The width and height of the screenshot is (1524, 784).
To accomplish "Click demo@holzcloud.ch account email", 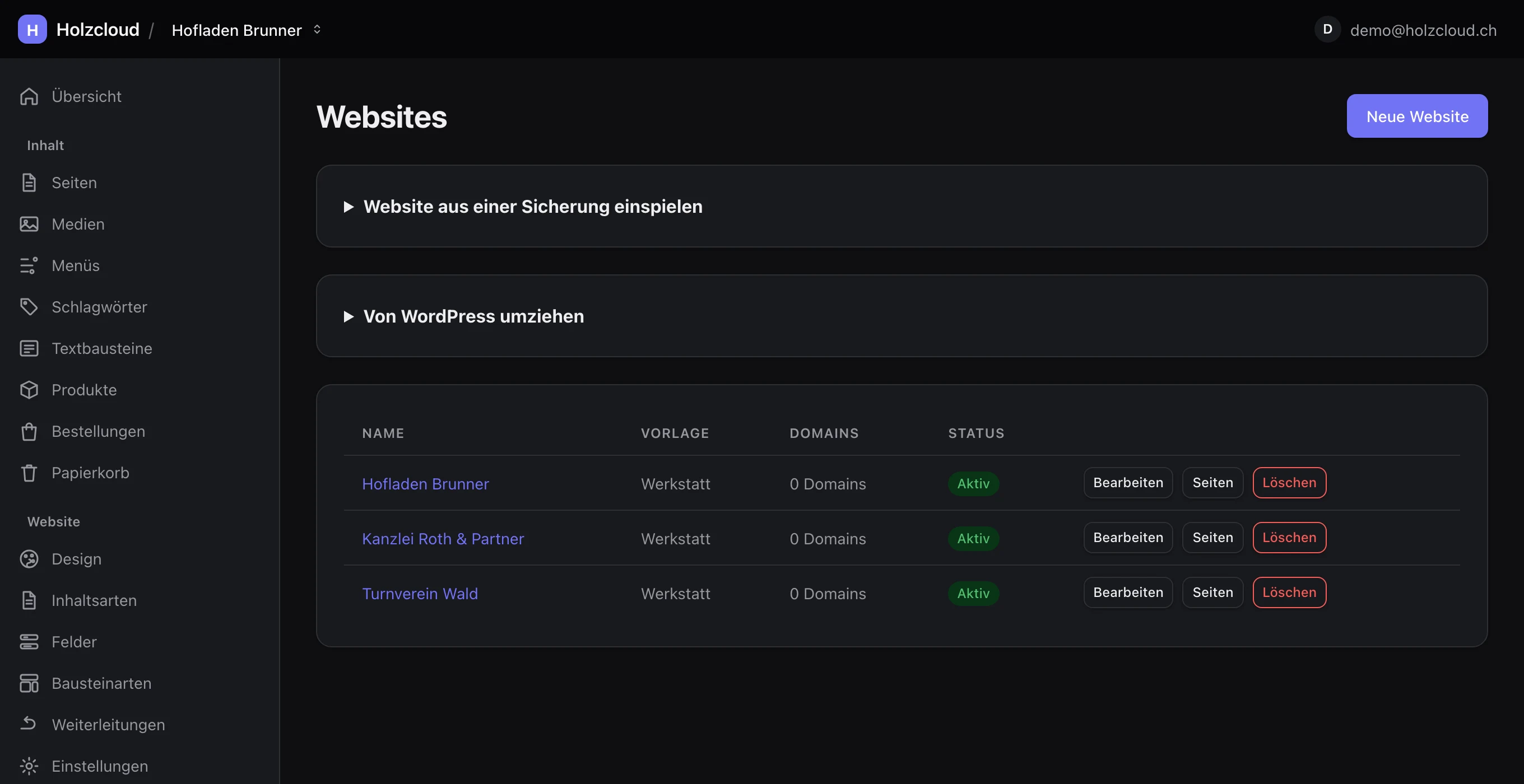I will point(1423,30).
